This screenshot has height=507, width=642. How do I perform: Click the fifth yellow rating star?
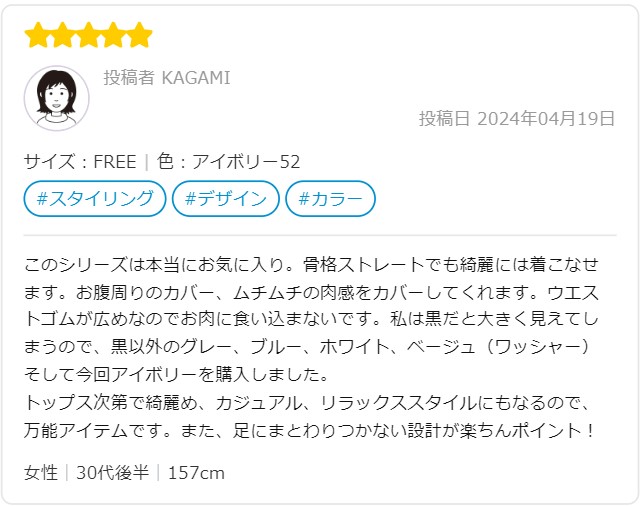point(140,35)
